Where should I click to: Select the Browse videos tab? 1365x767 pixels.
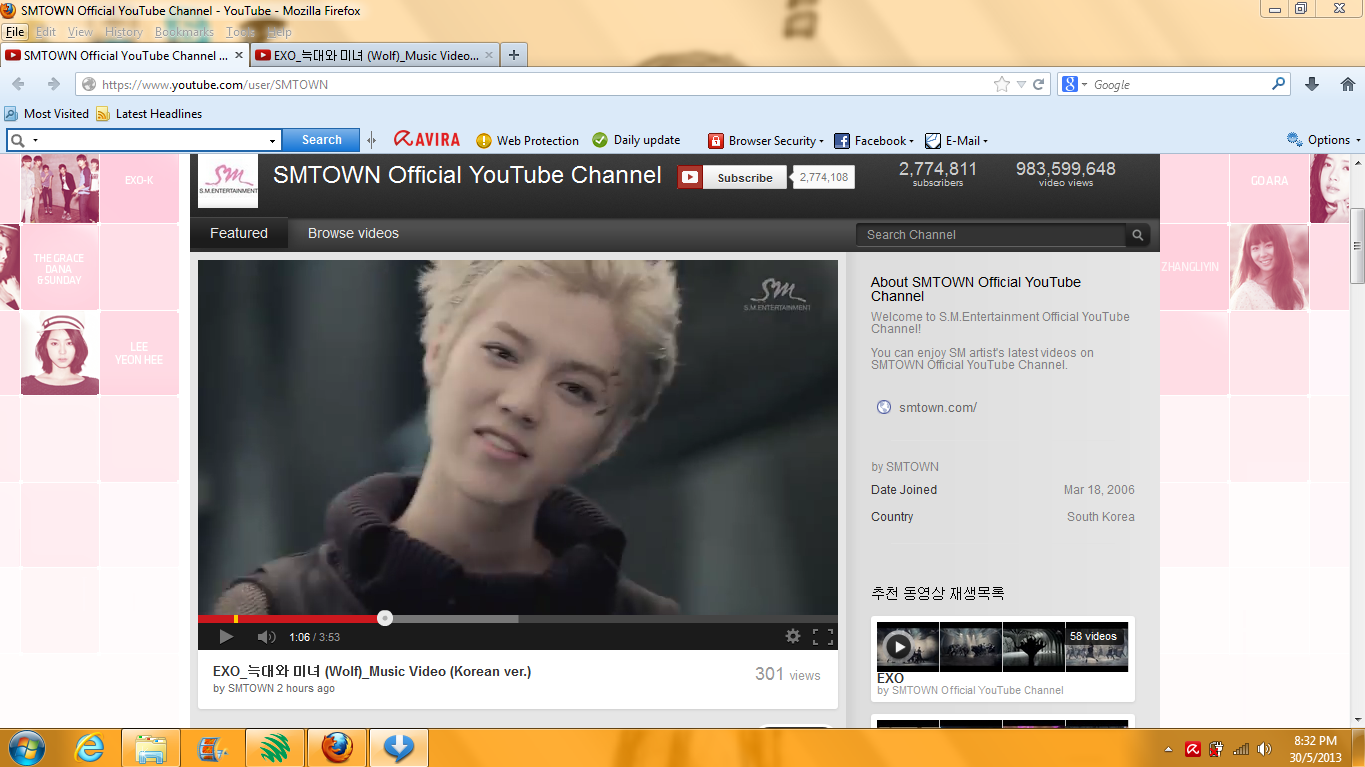pos(353,233)
